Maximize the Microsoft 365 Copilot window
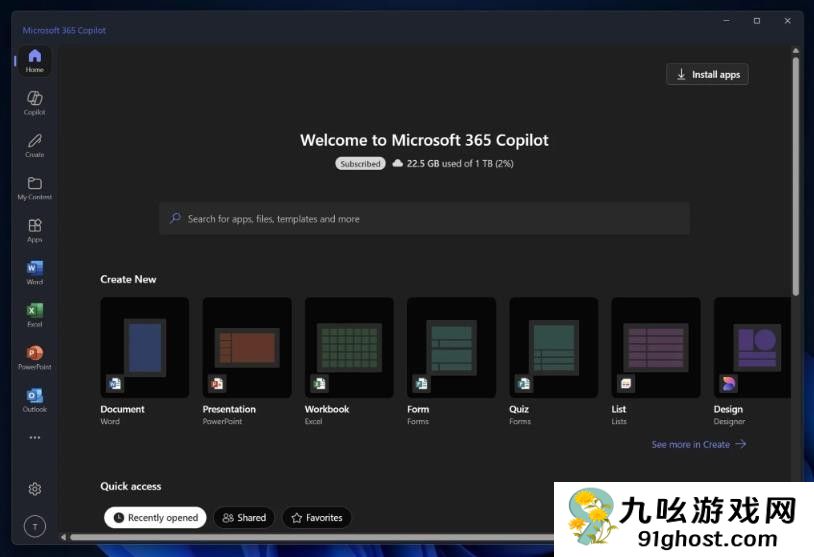 [757, 21]
